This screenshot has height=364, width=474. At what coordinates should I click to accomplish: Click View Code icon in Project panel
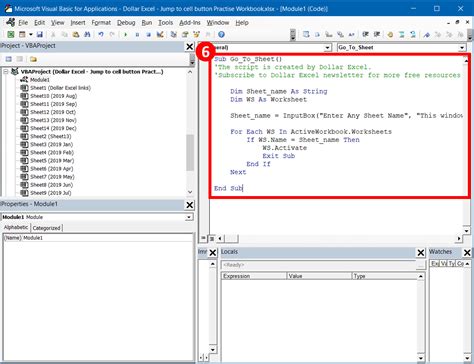pyautogui.click(x=9, y=59)
